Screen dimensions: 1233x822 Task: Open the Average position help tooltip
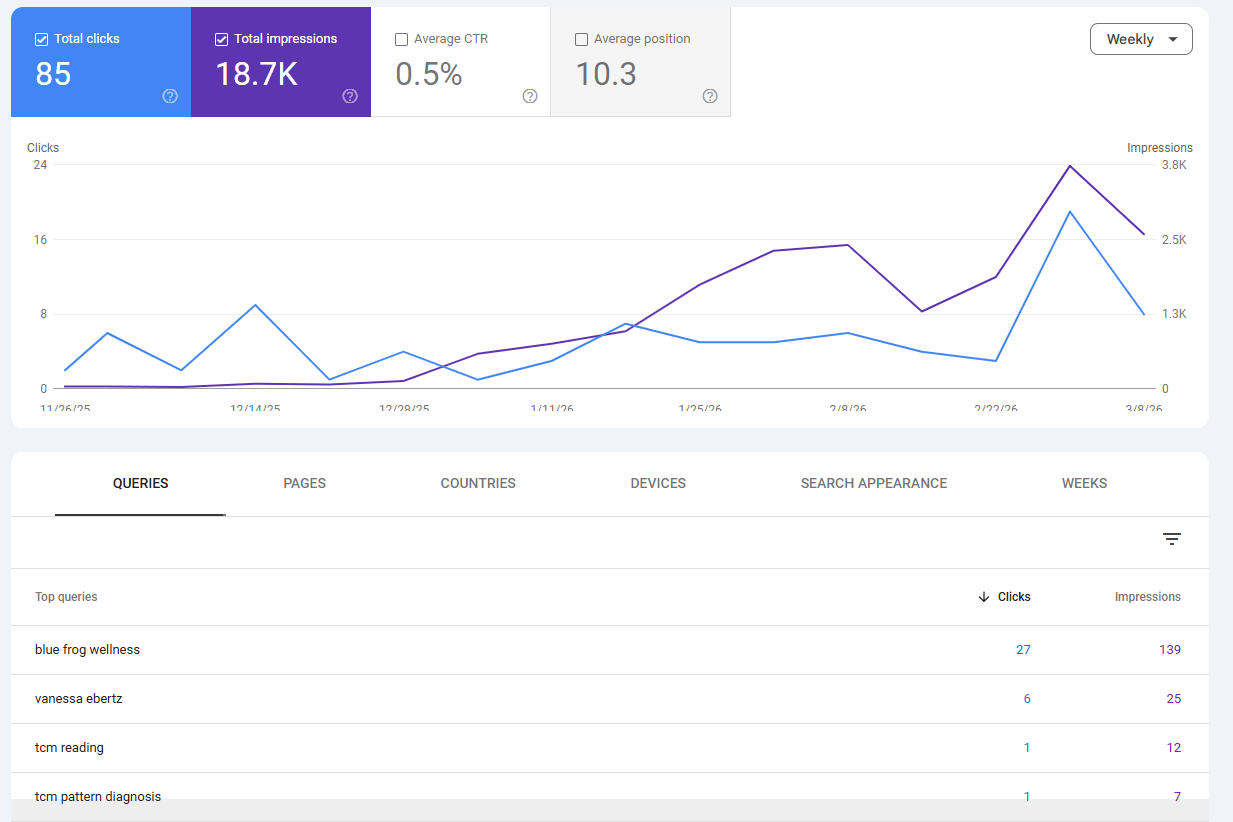[x=709, y=96]
